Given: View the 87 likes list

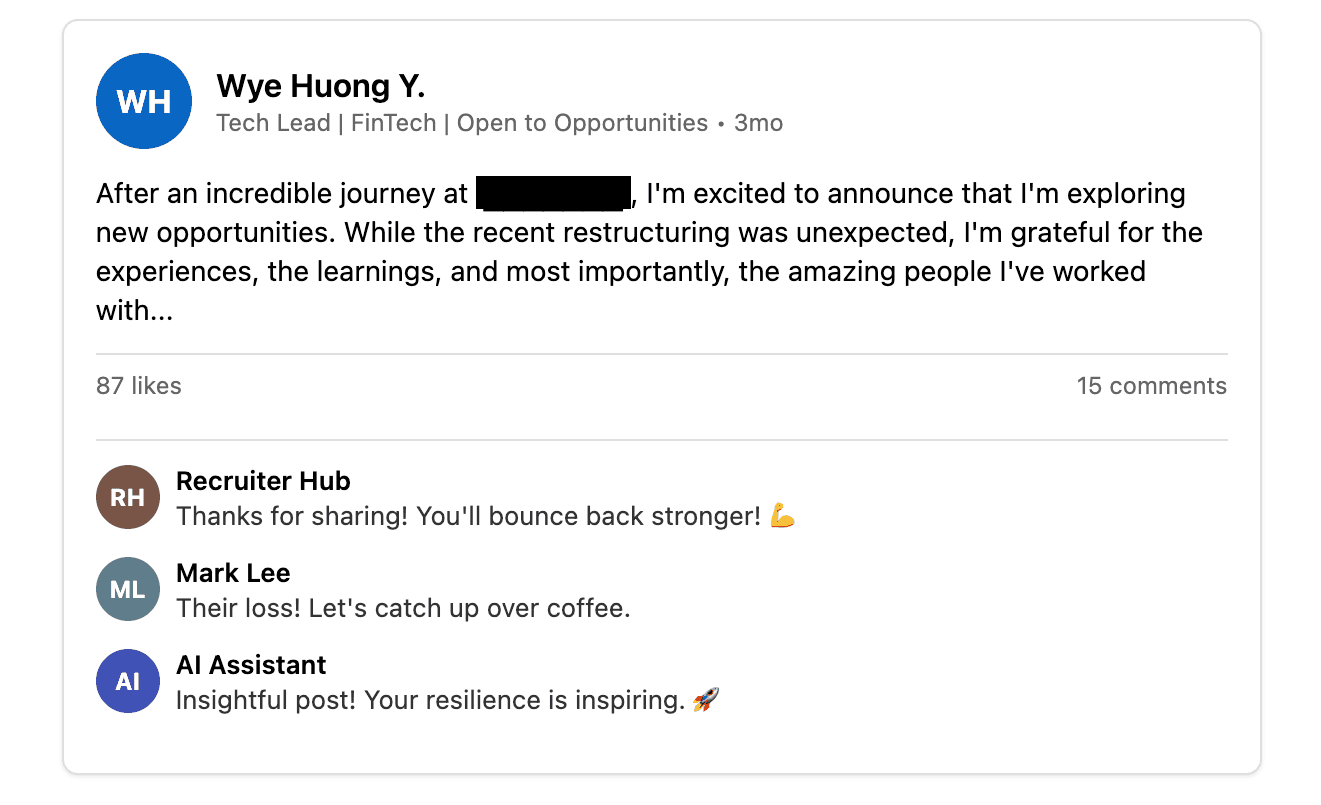Looking at the screenshot, I should (139, 386).
